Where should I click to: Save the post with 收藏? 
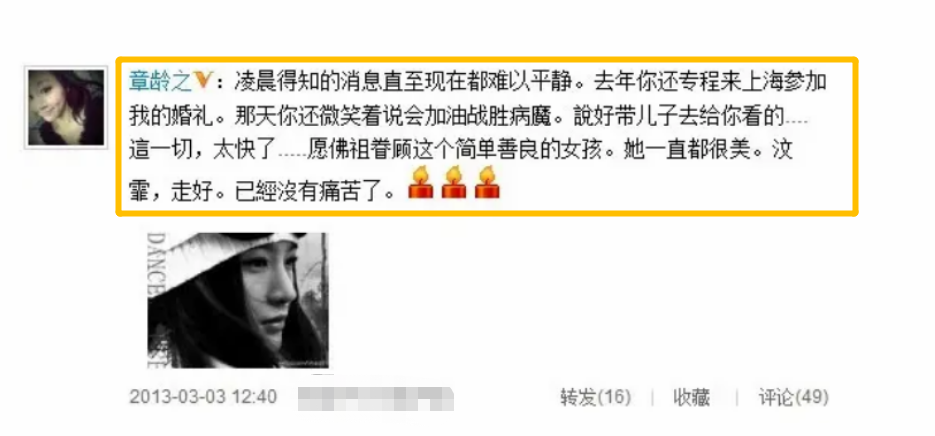pos(692,397)
